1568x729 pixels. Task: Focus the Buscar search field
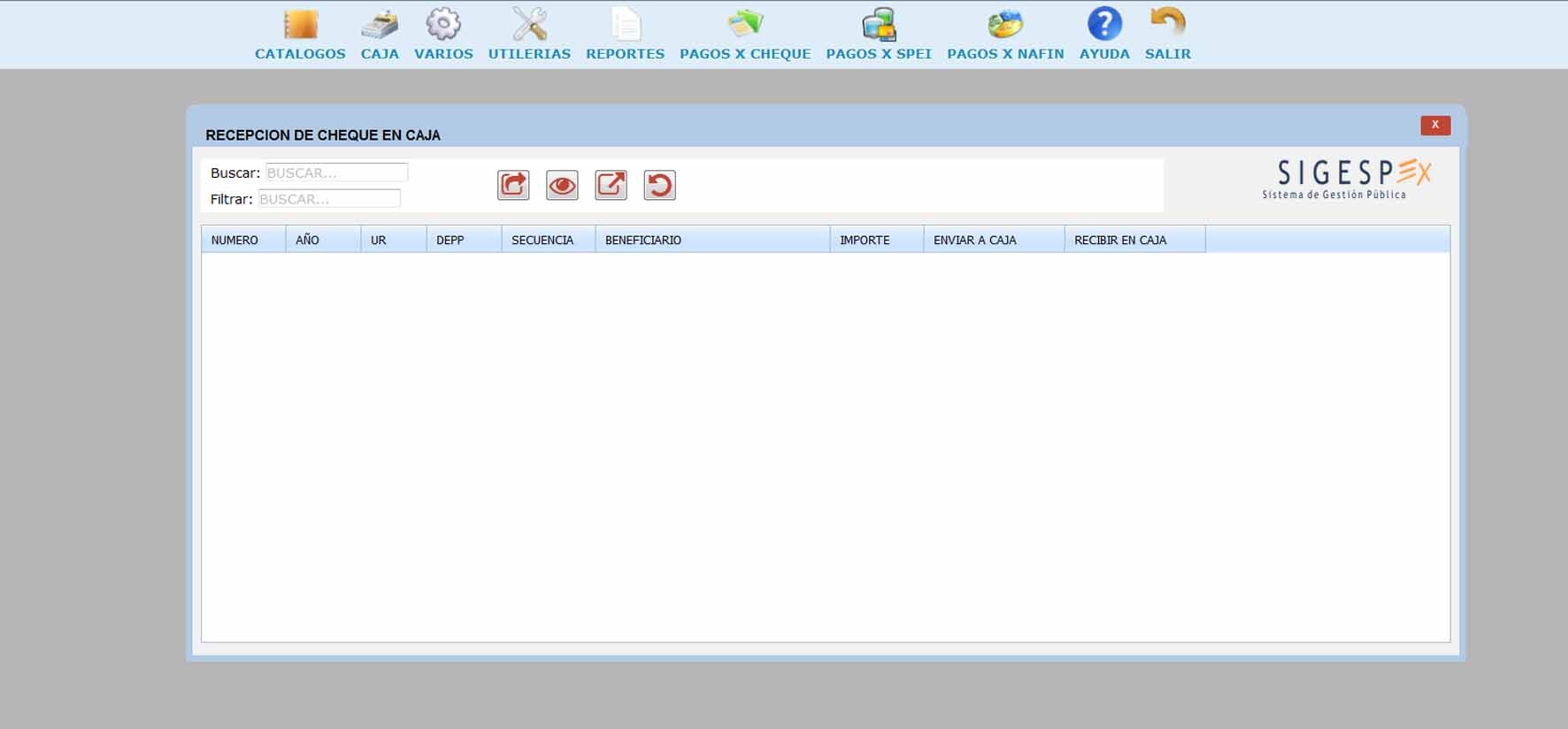(336, 173)
